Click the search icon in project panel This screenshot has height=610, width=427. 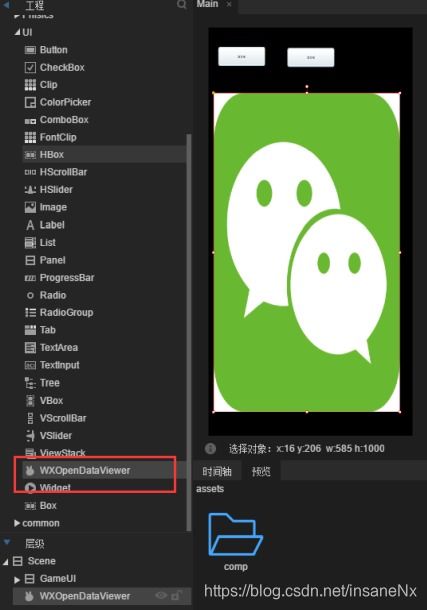[182, 5]
